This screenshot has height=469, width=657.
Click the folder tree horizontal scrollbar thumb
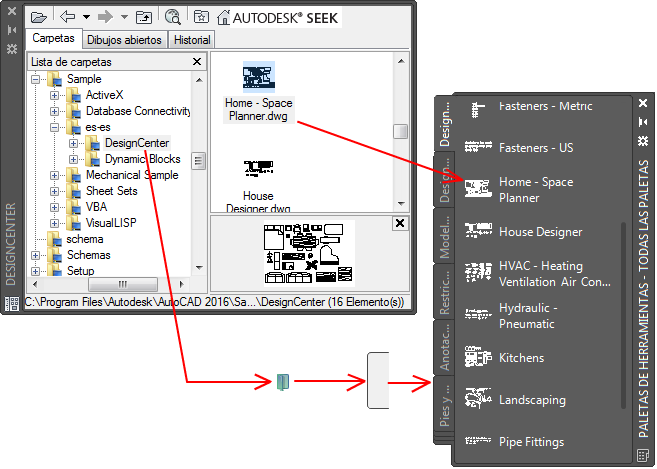tap(123, 284)
